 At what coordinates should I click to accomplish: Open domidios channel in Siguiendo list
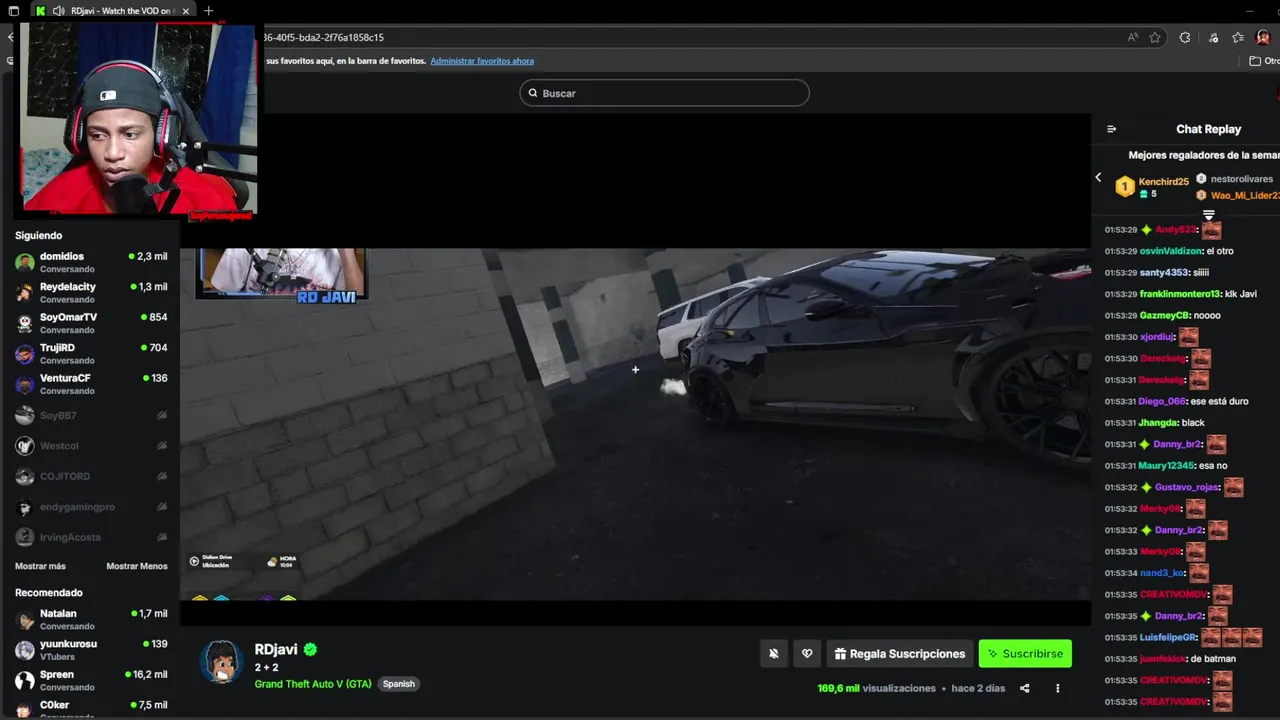(90, 262)
